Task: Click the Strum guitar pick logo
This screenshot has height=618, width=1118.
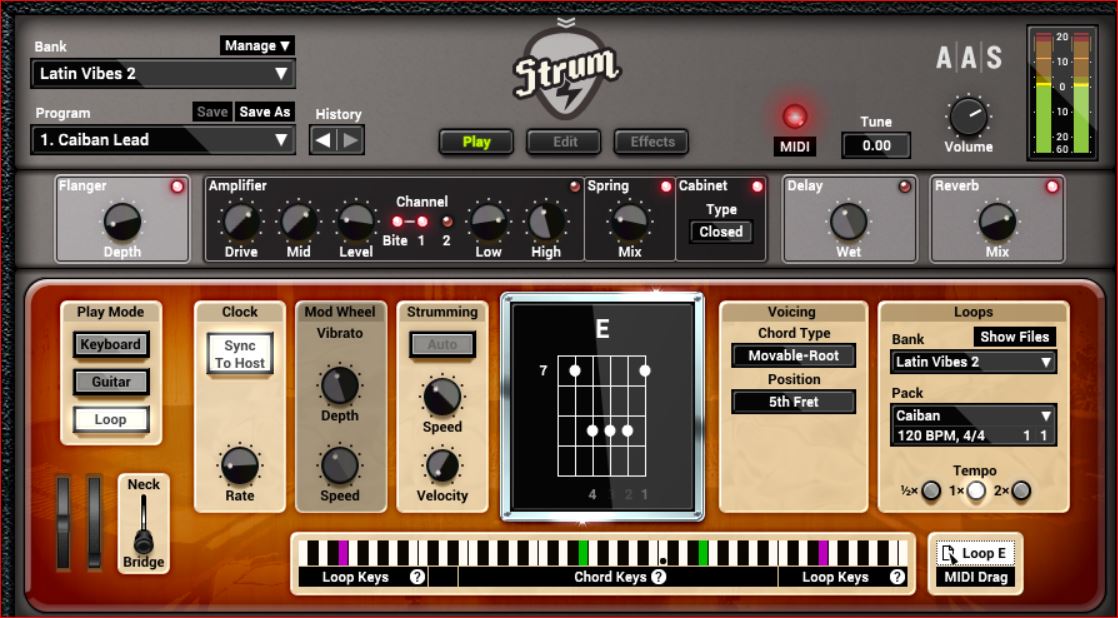Action: pyautogui.click(x=566, y=75)
